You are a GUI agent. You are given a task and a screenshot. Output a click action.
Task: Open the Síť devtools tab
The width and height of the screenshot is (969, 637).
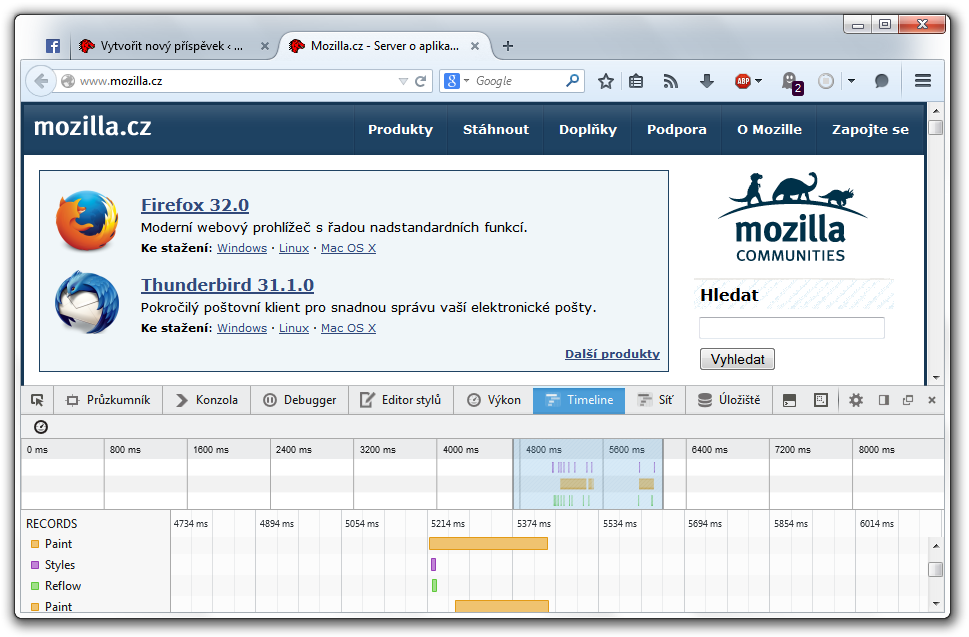tap(656, 400)
